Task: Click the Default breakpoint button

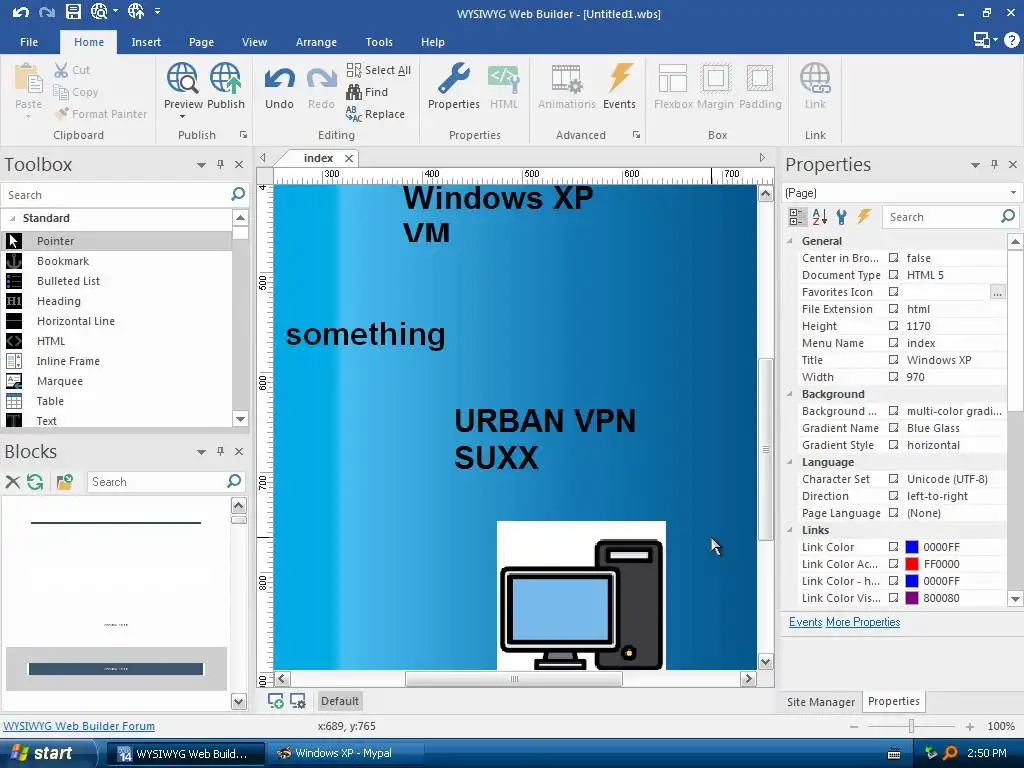Action: pyautogui.click(x=340, y=701)
